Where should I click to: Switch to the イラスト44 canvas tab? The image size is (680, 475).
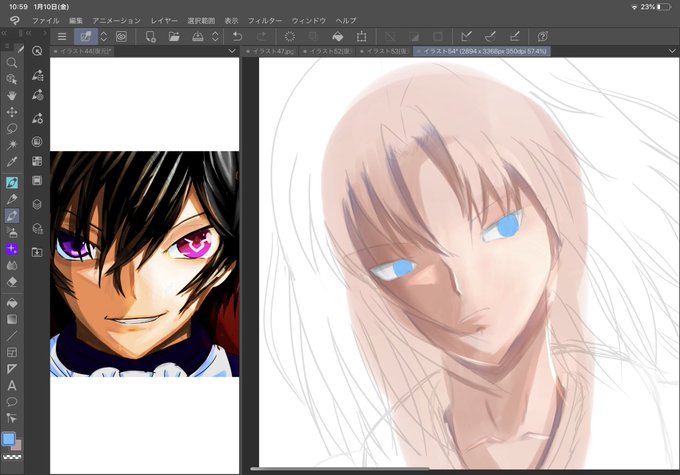point(82,51)
